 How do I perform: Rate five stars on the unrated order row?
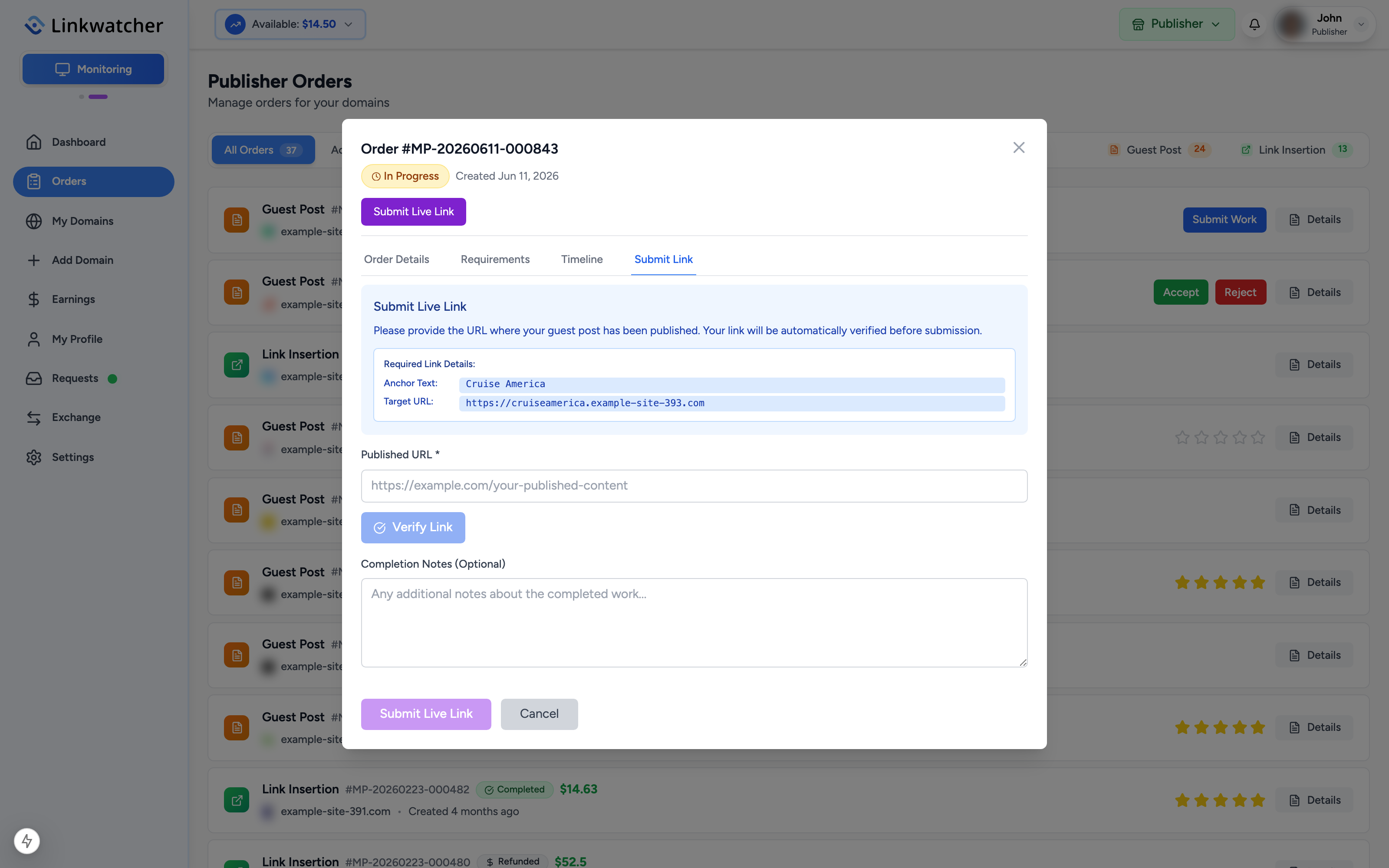click(1258, 437)
